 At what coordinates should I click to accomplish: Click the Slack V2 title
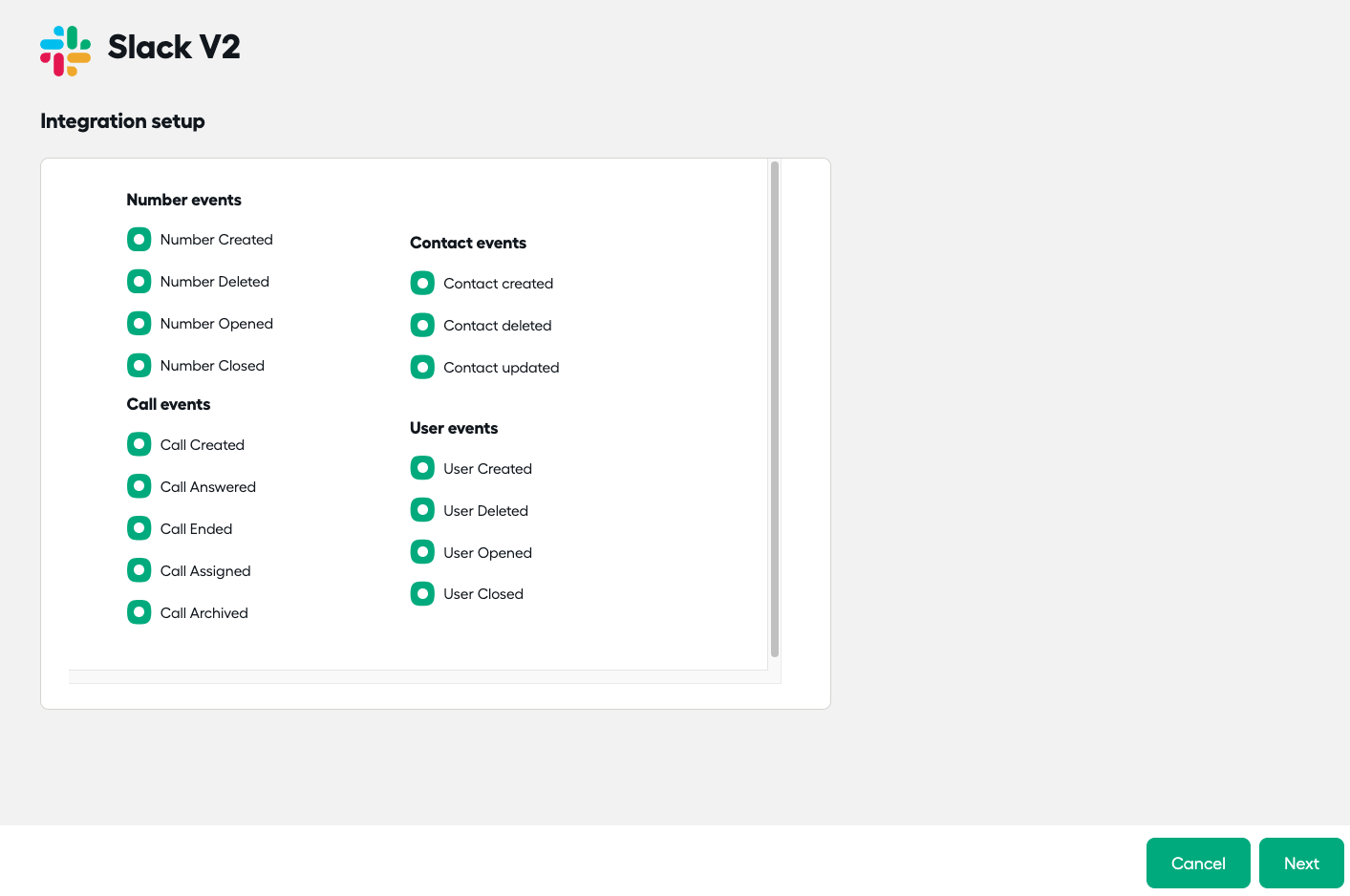tap(174, 47)
